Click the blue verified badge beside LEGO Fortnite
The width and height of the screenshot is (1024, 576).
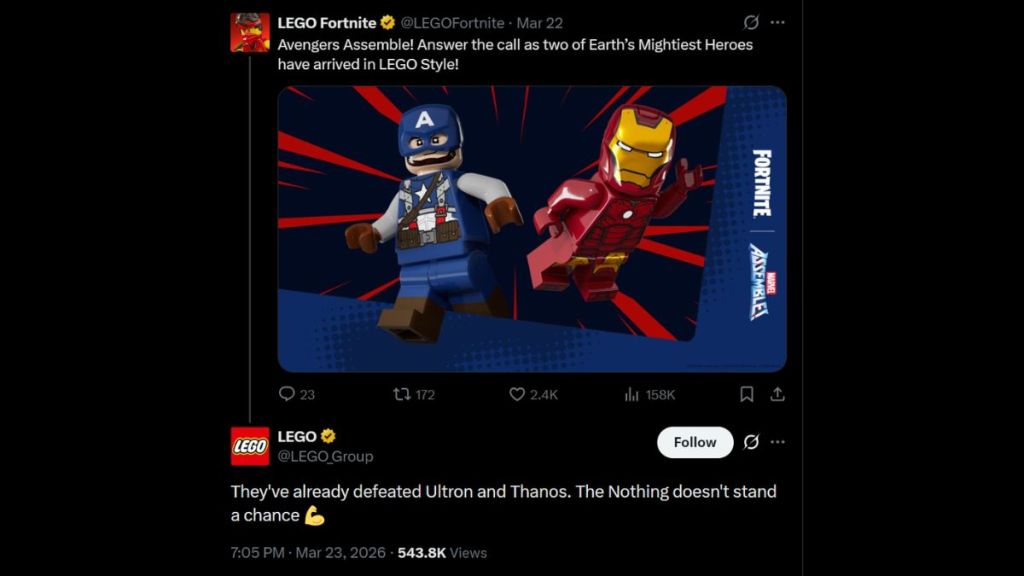(386, 22)
